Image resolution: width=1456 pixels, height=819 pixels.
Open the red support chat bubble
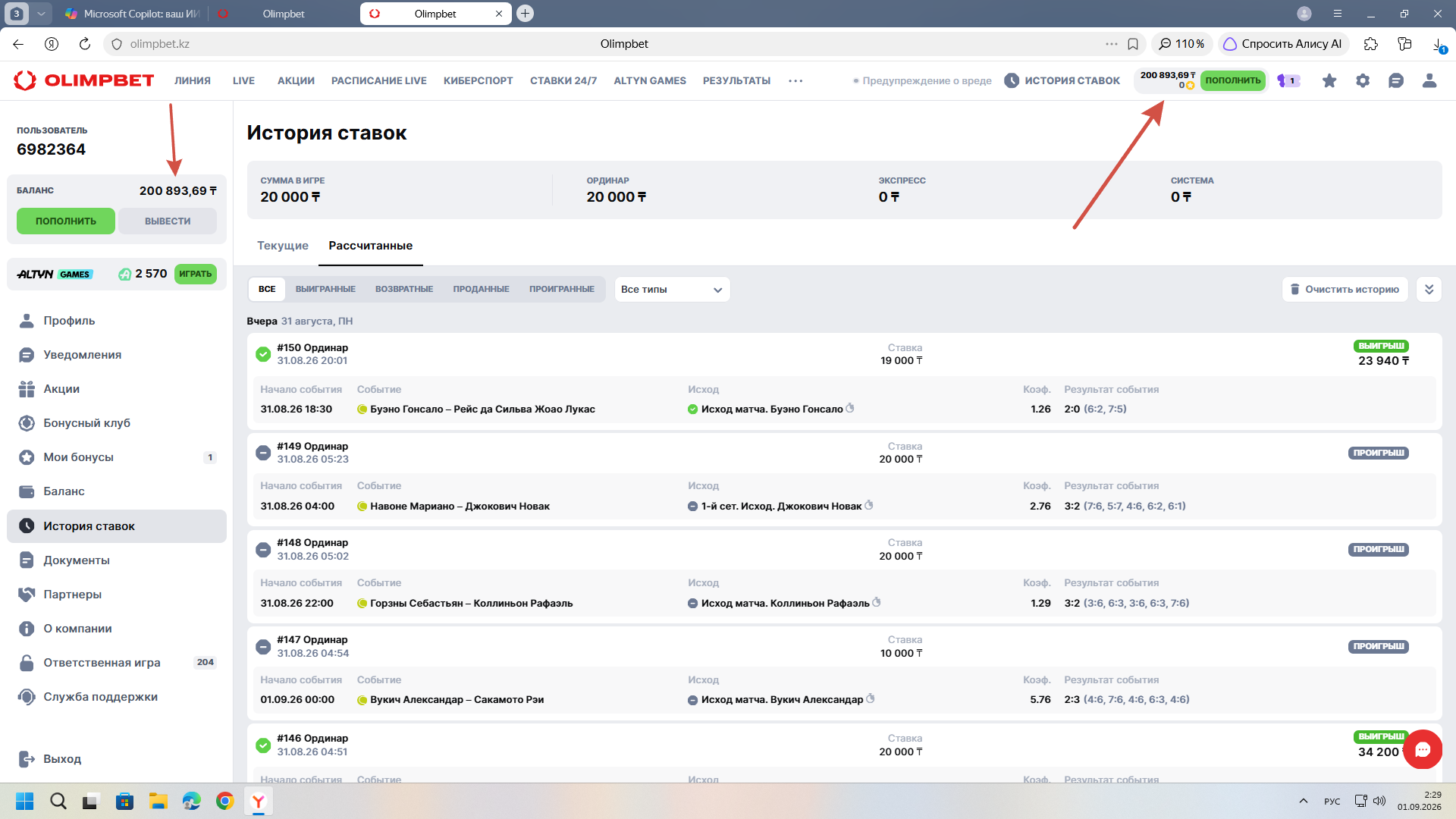(1423, 749)
